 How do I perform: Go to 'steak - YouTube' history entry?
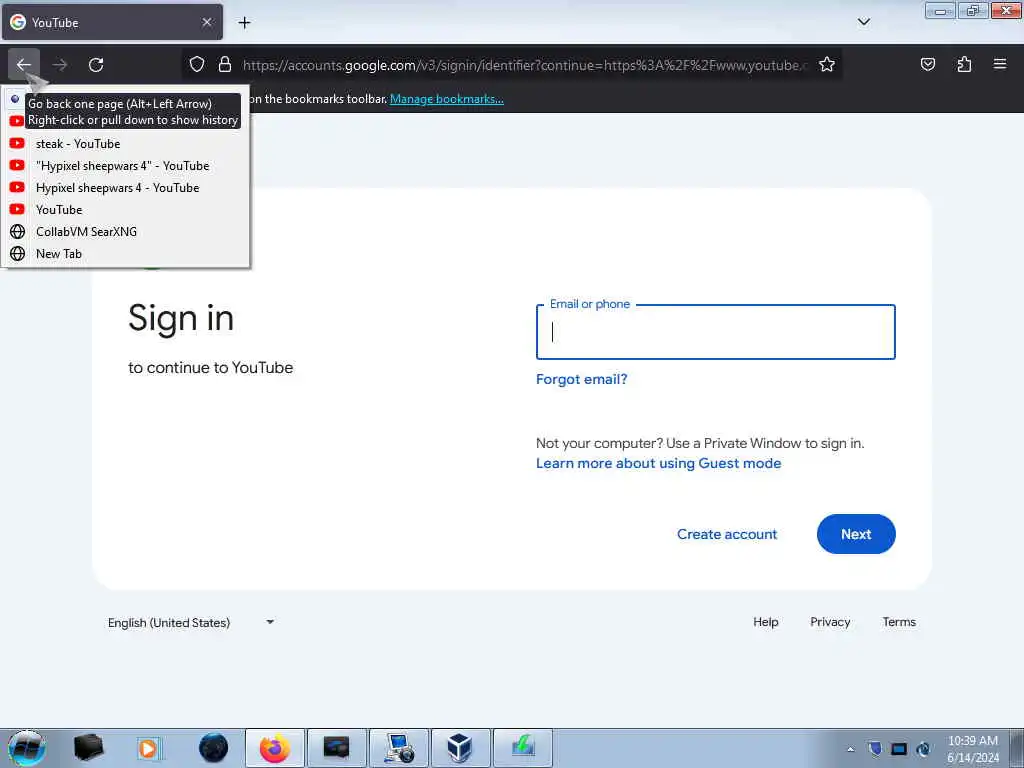coord(125,144)
